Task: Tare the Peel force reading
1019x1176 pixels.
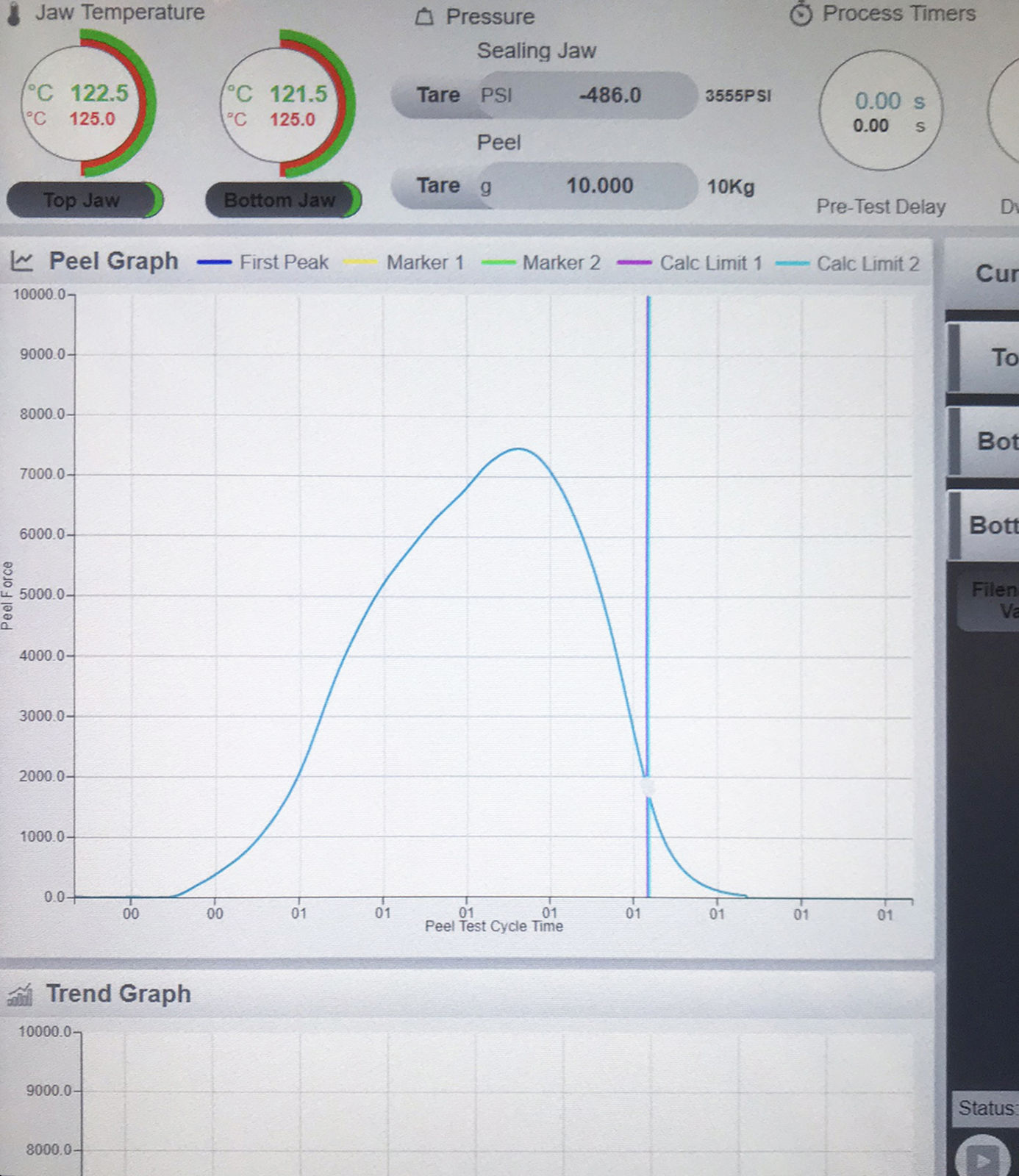Action: [x=437, y=186]
